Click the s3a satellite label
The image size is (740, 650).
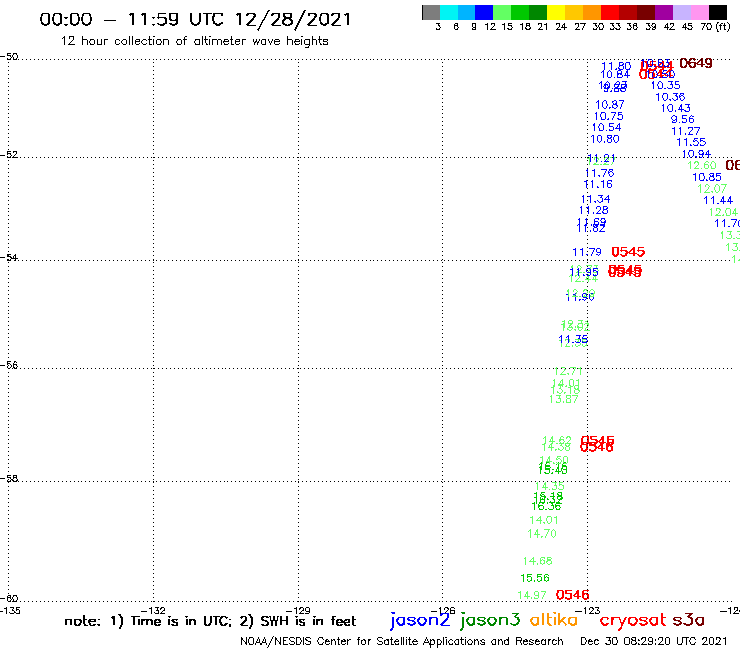coord(689,620)
